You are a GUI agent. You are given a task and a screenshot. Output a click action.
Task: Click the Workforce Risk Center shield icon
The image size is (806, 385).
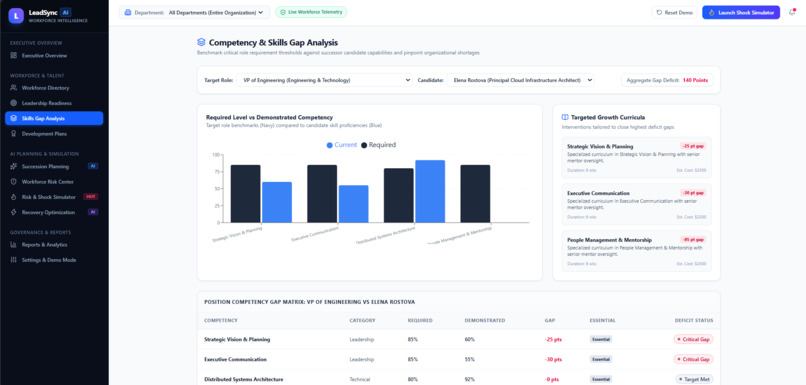coord(13,182)
